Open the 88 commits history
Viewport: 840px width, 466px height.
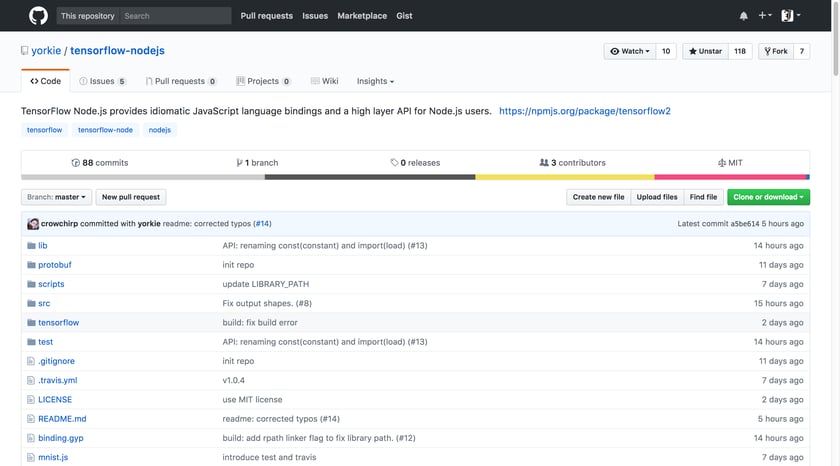tap(100, 163)
